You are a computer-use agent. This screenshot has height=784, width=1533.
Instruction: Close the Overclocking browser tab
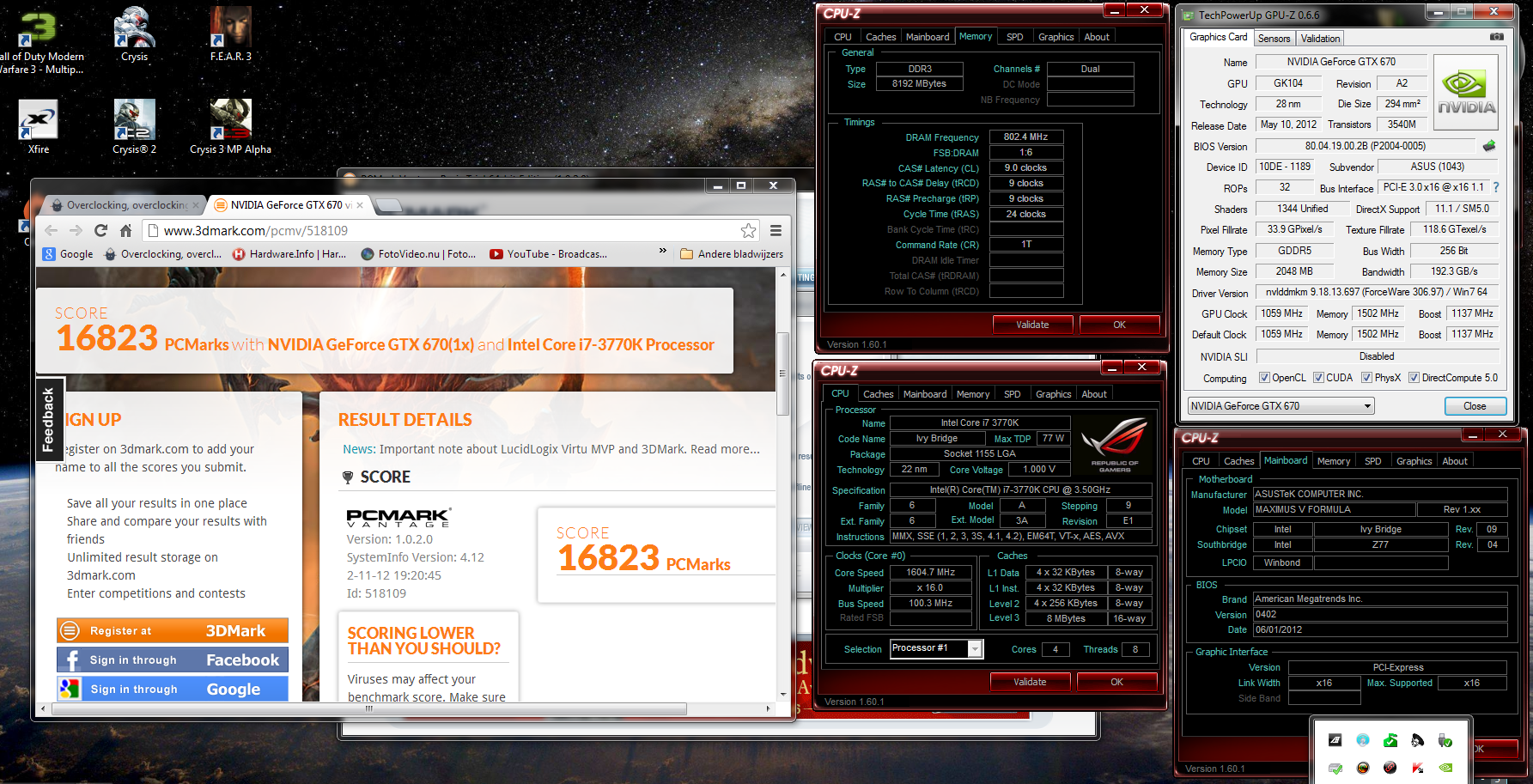click(x=196, y=205)
